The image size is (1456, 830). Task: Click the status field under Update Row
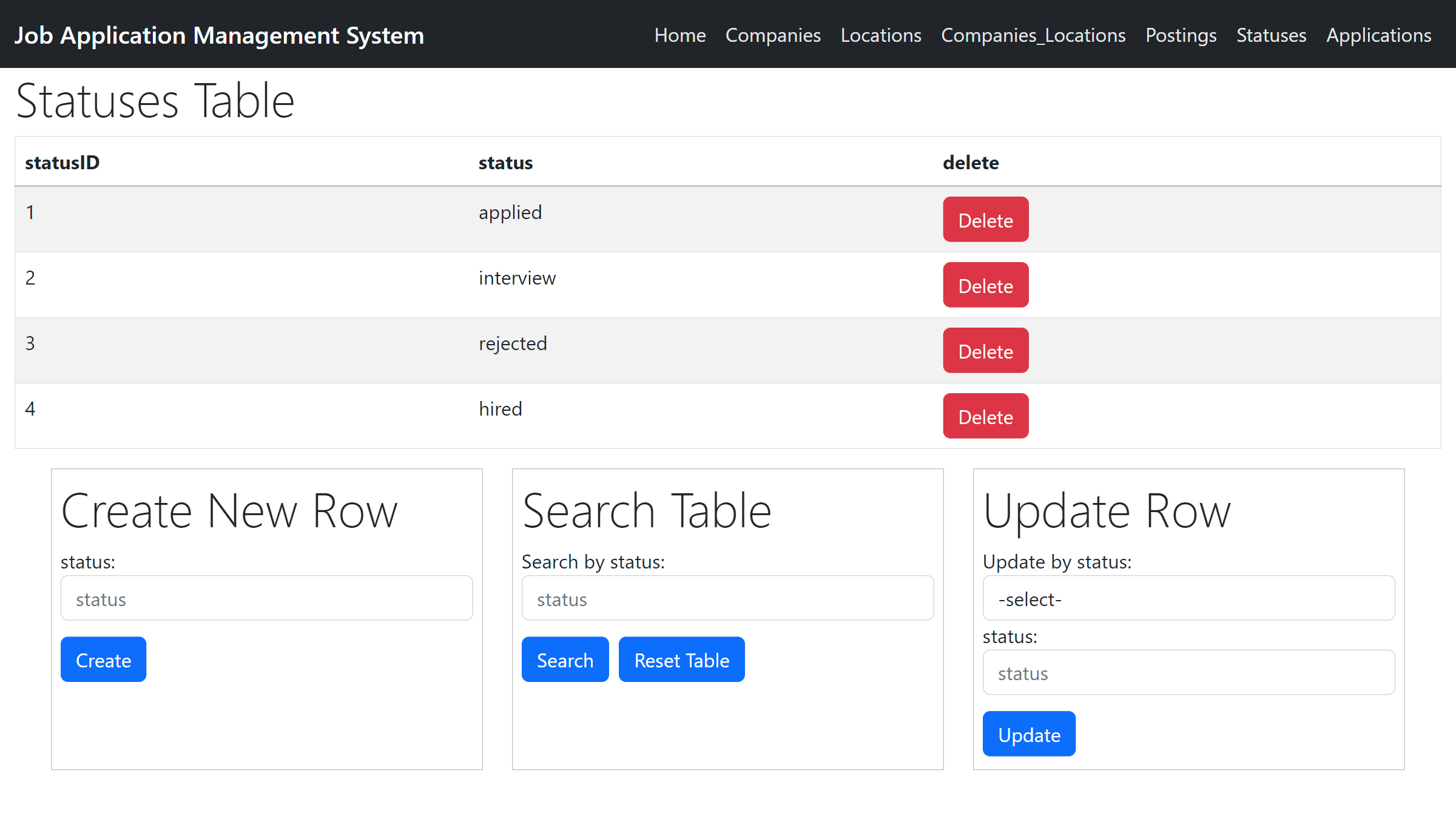(x=1188, y=672)
